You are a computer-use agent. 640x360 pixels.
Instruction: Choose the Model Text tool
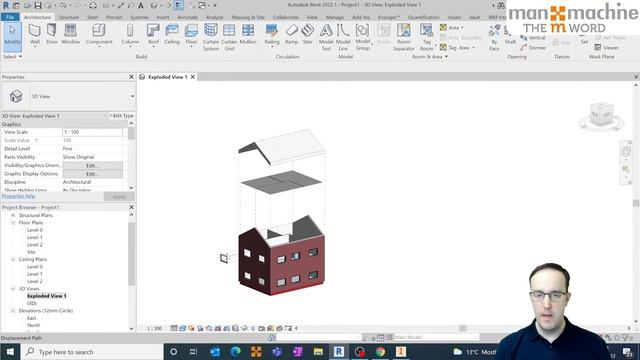(326, 37)
